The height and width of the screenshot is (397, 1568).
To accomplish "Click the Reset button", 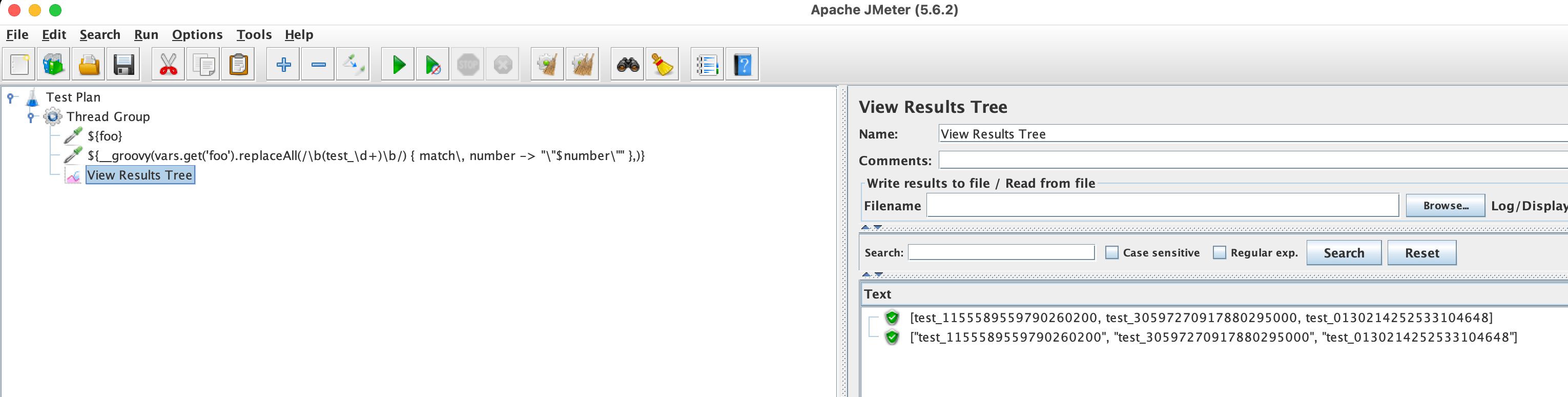I will coord(1422,253).
